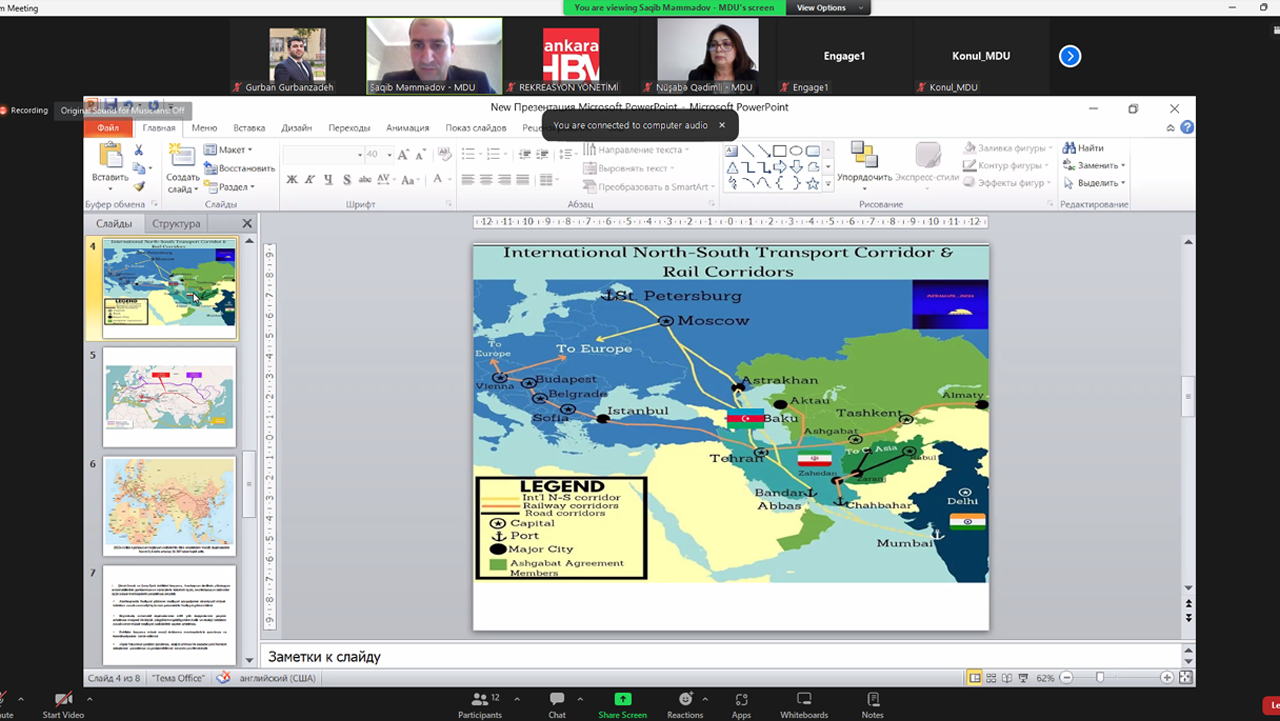Switch to the Структура pane tab
1280x721 pixels.
click(176, 224)
